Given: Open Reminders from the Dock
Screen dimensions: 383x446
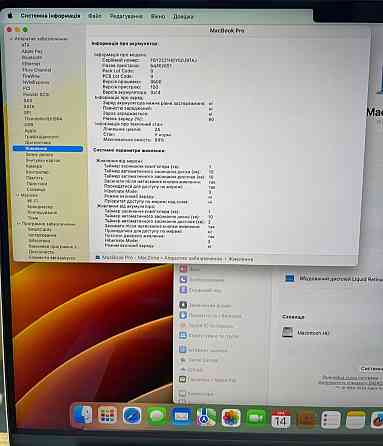Looking at the screenshot, I should coord(331,419).
